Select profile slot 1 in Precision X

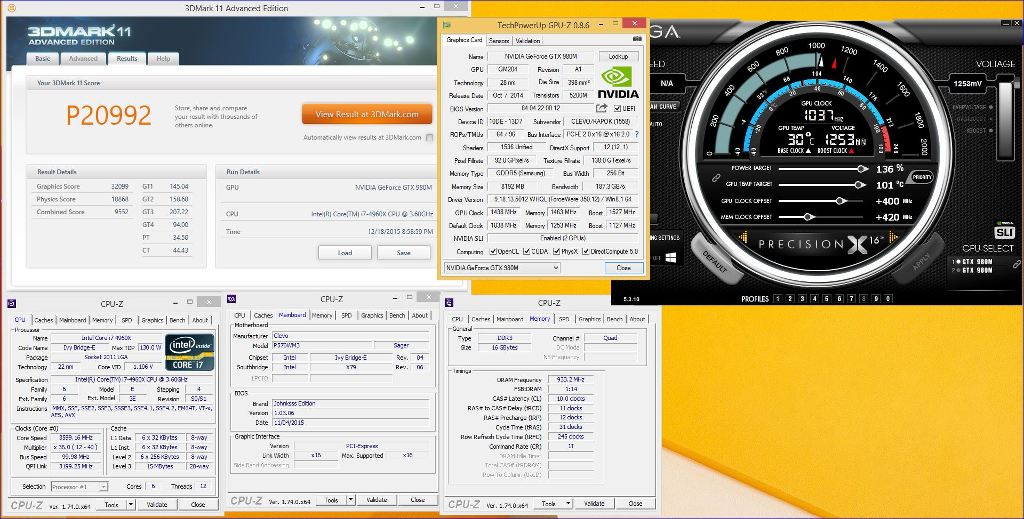778,298
